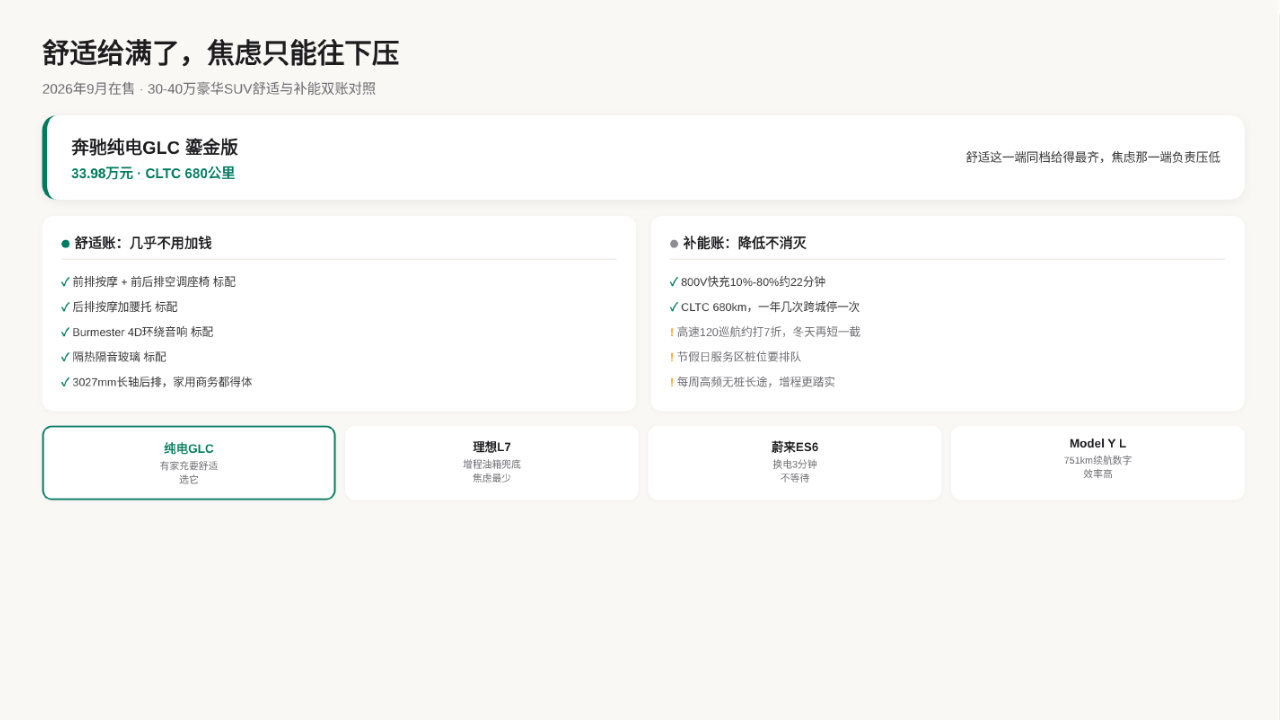
Task: Click the text 高速120巡航约打7折，冬天再短一截
Action: click(768, 332)
